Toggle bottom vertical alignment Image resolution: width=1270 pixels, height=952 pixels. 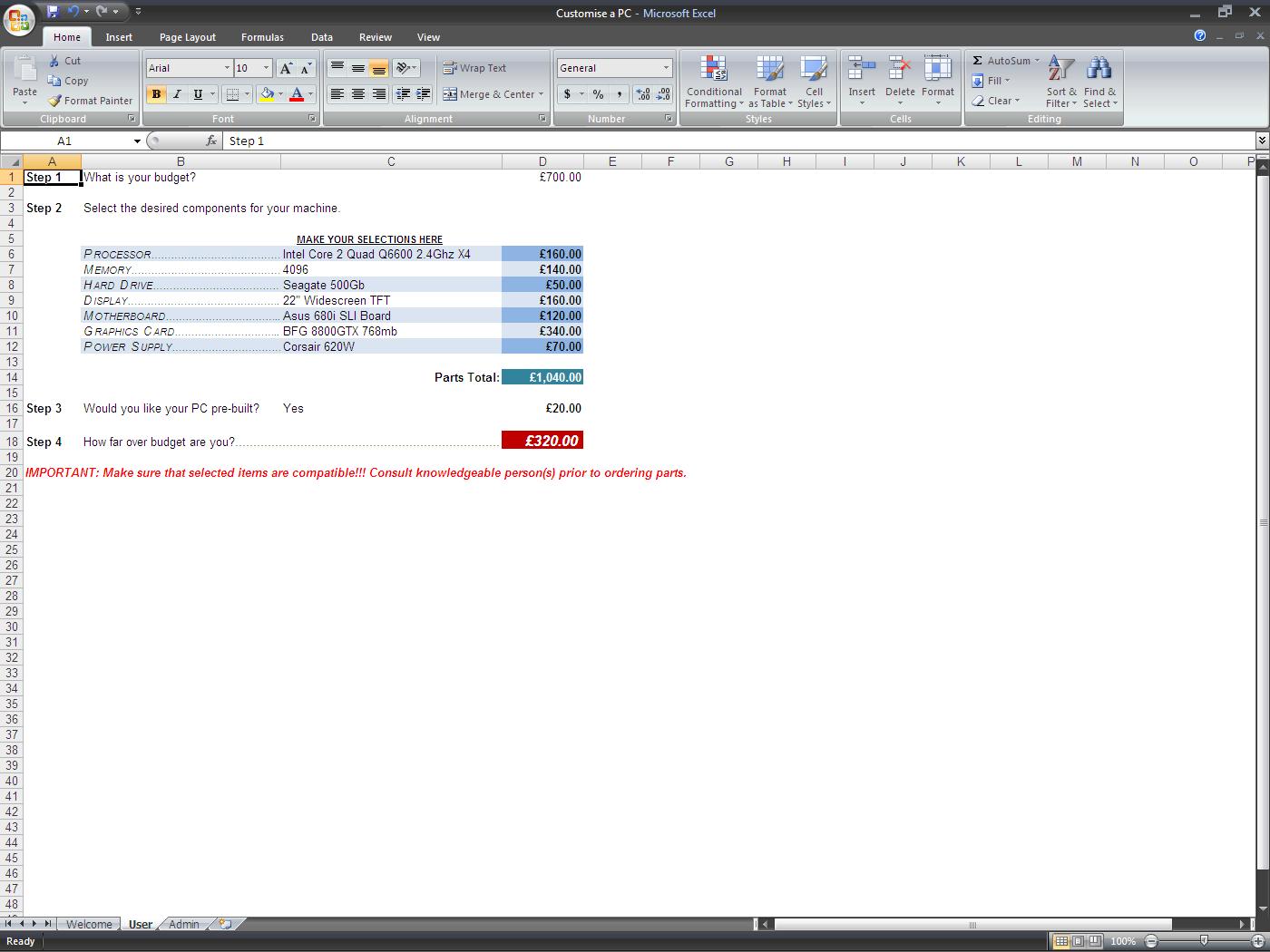click(x=378, y=68)
